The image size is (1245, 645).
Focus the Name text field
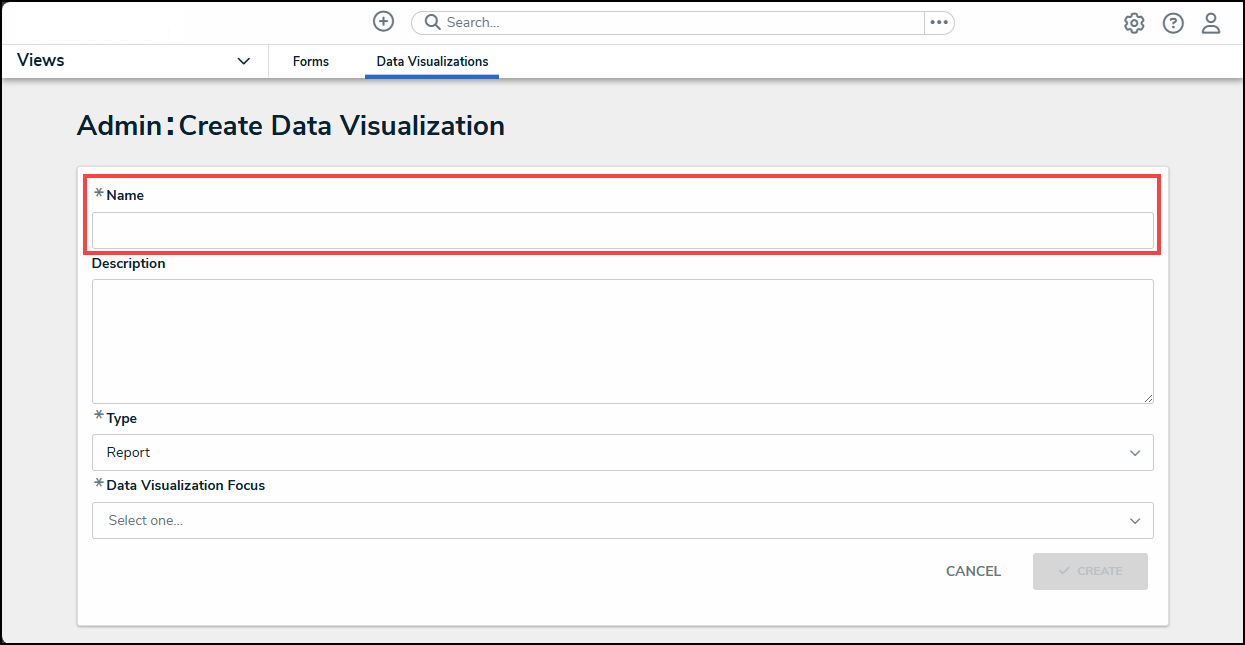click(x=622, y=230)
